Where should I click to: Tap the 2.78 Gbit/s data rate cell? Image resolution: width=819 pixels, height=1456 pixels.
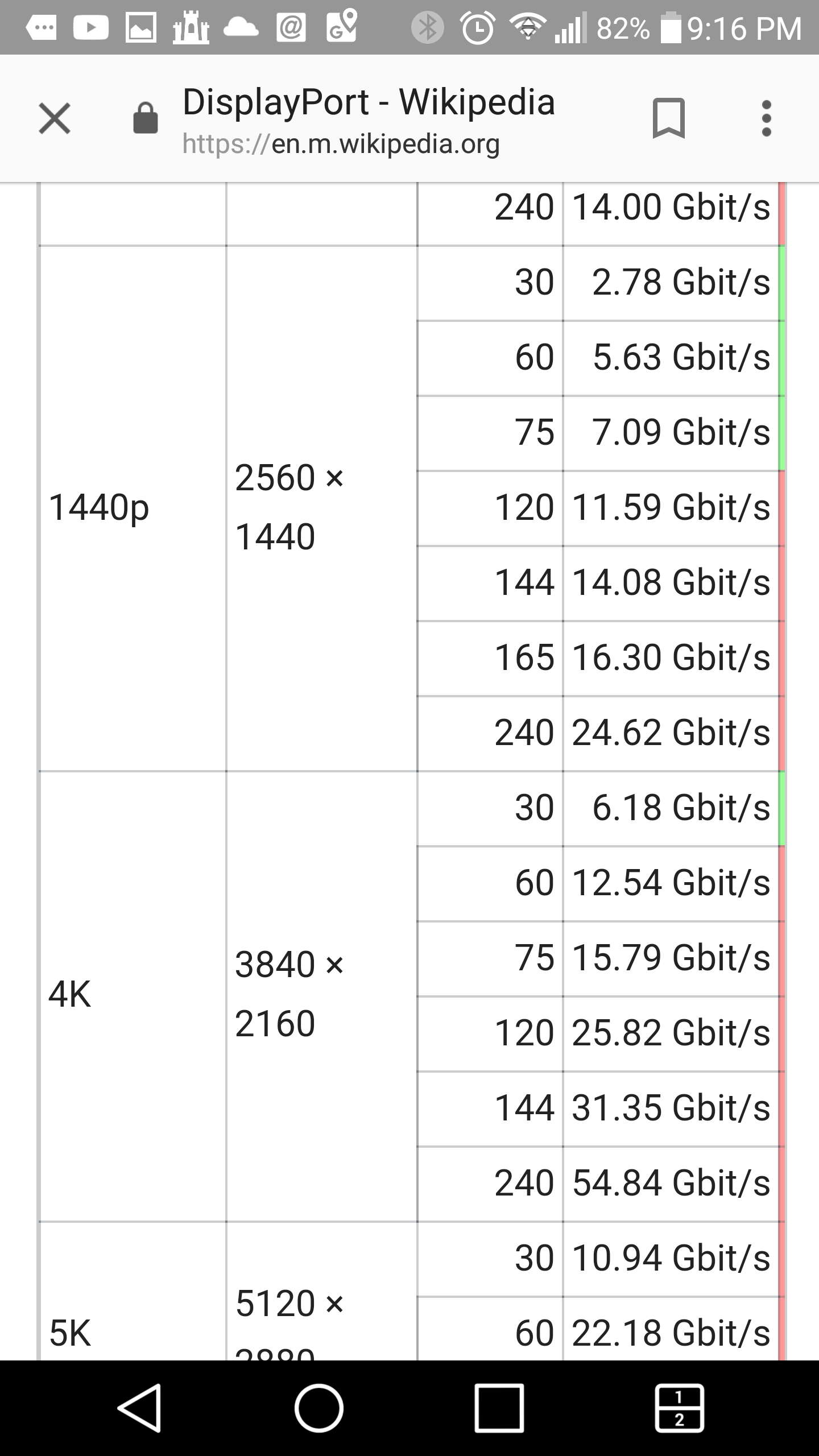(x=671, y=283)
